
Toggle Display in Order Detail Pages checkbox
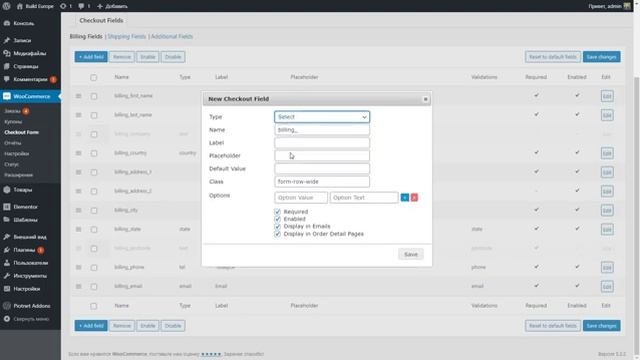coord(278,234)
